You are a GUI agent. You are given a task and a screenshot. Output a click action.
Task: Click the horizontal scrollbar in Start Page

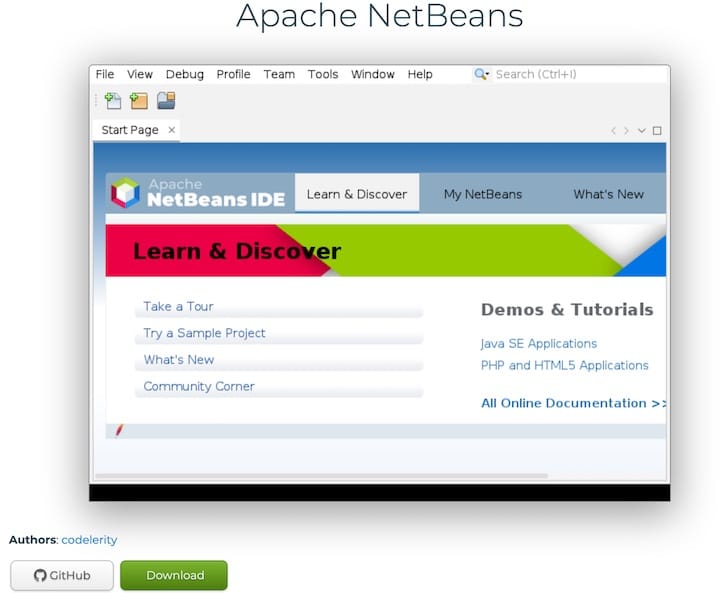(x=321, y=476)
